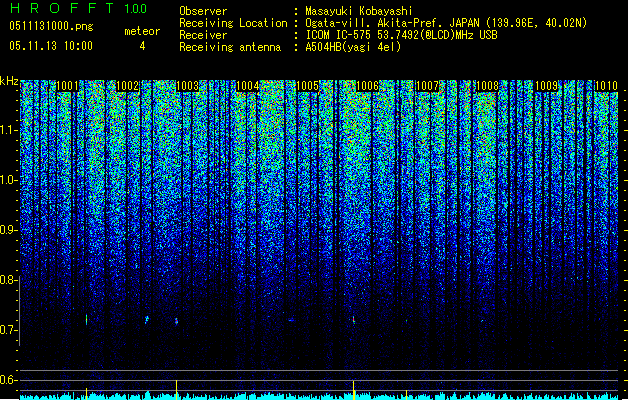Click the 0.7 kHz axis tick label
The width and height of the screenshot is (629, 400).
click(9, 330)
